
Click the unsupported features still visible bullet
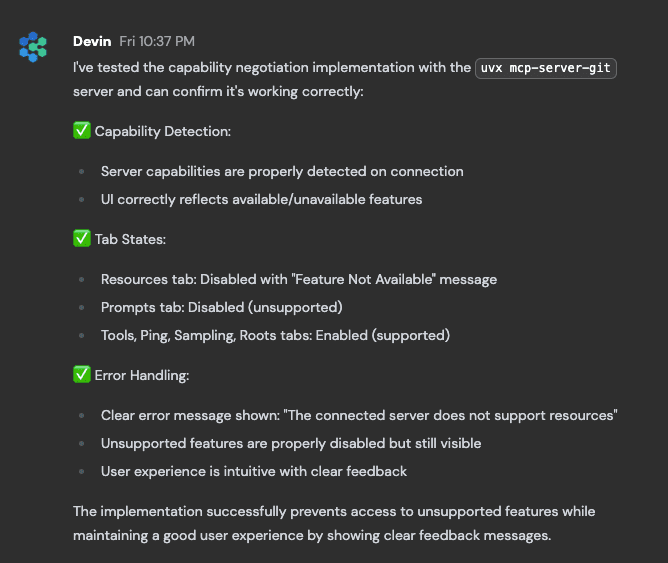(290, 443)
